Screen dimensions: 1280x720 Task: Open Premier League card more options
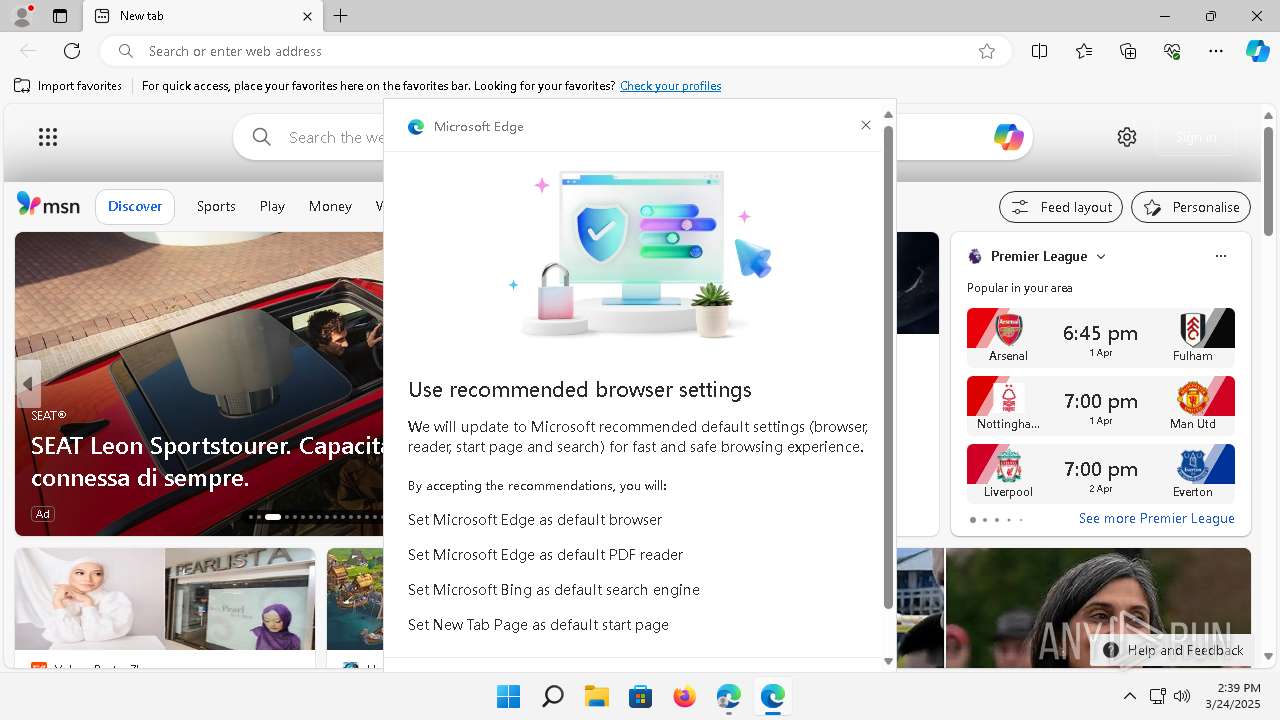click(1221, 256)
